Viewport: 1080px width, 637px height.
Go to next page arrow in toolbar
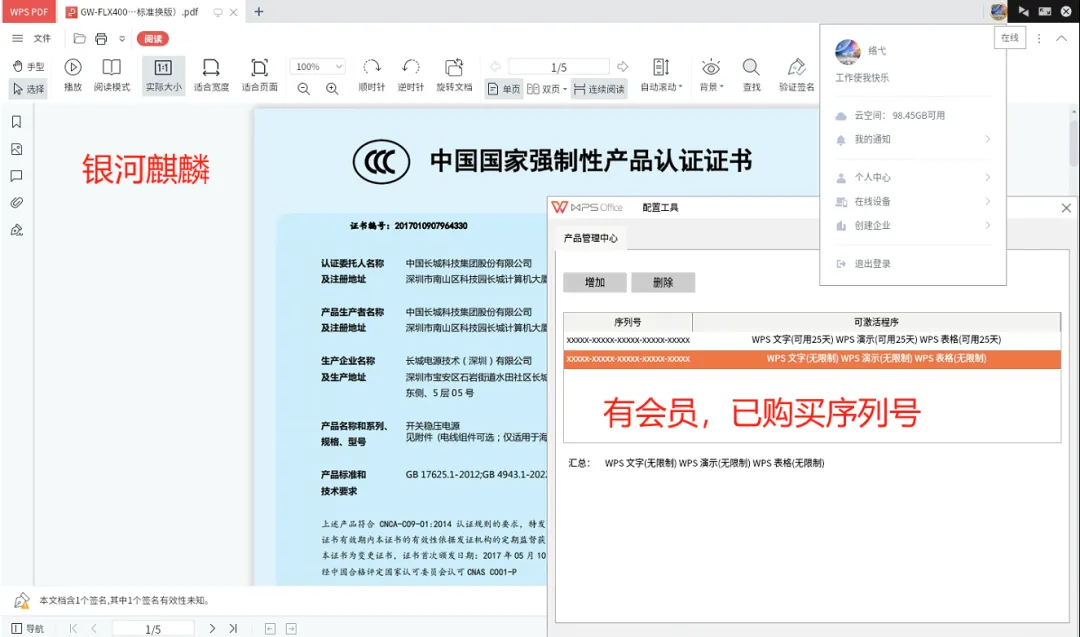pyautogui.click(x=623, y=67)
